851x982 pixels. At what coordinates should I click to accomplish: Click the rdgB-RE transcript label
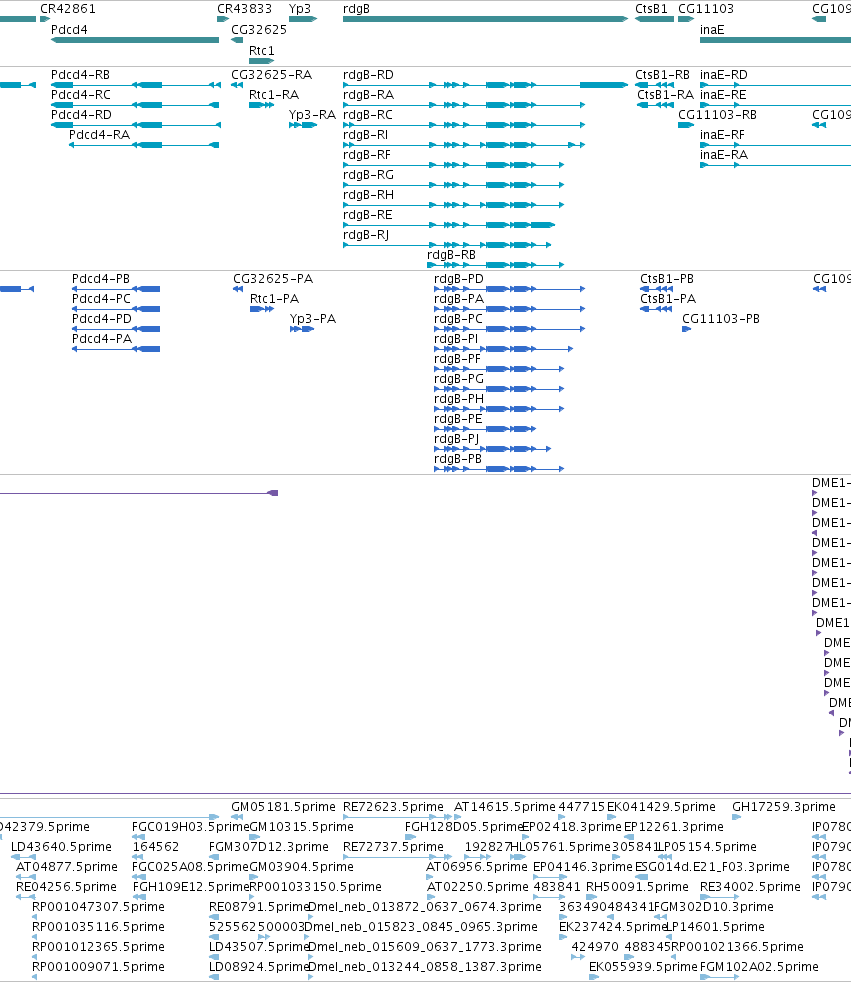(x=368, y=215)
